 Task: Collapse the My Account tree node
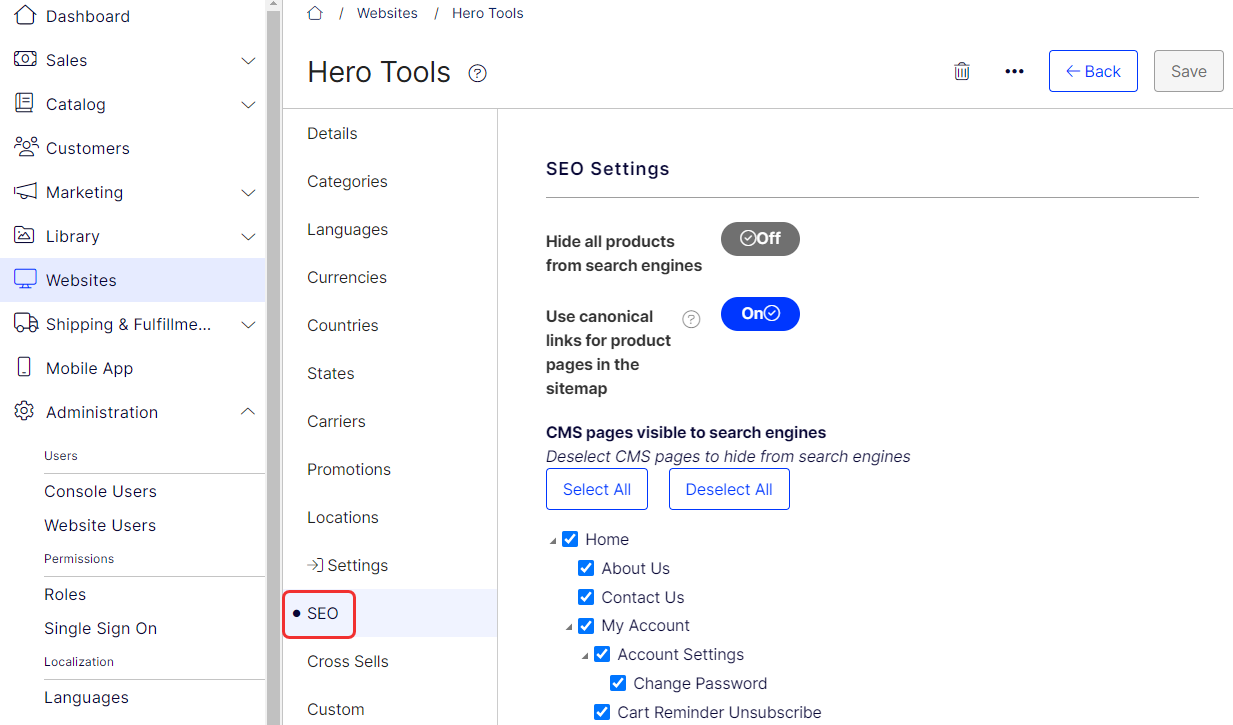coord(569,627)
